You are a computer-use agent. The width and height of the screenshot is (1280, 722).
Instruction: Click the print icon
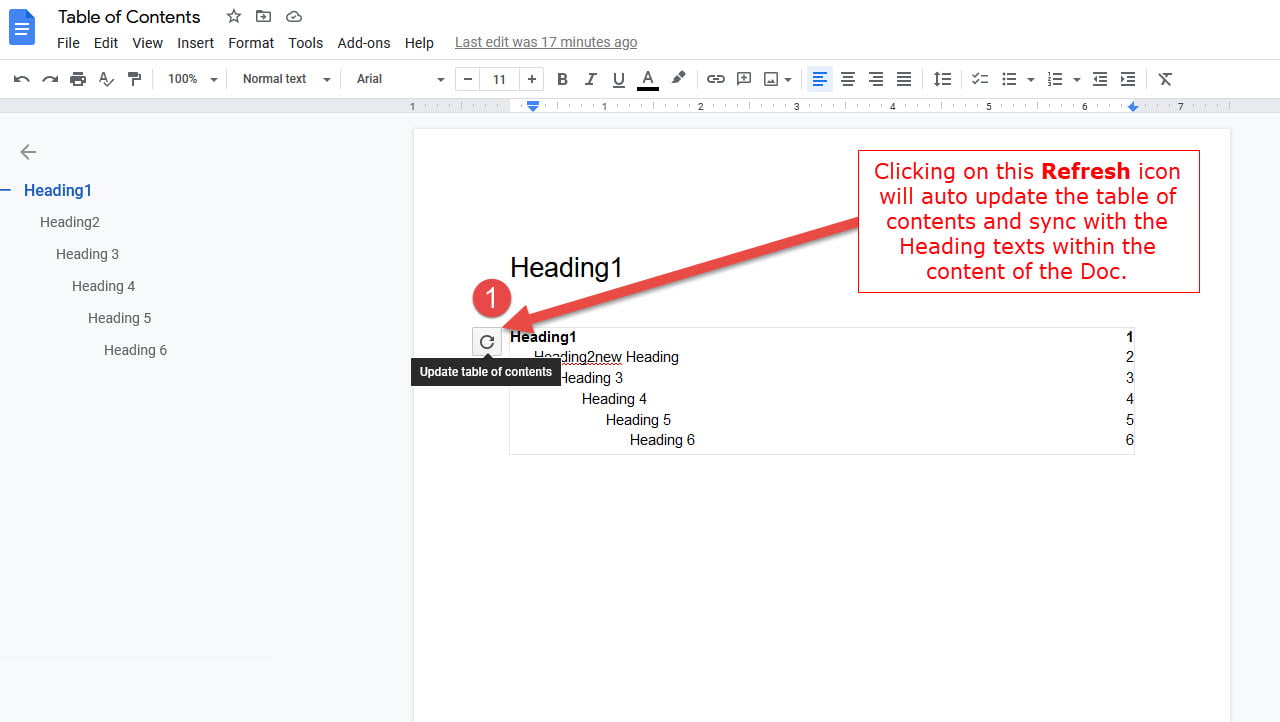tap(77, 79)
